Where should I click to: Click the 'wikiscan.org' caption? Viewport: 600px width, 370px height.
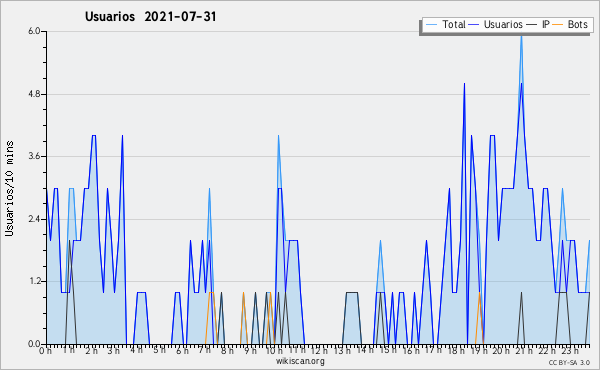click(x=300, y=361)
